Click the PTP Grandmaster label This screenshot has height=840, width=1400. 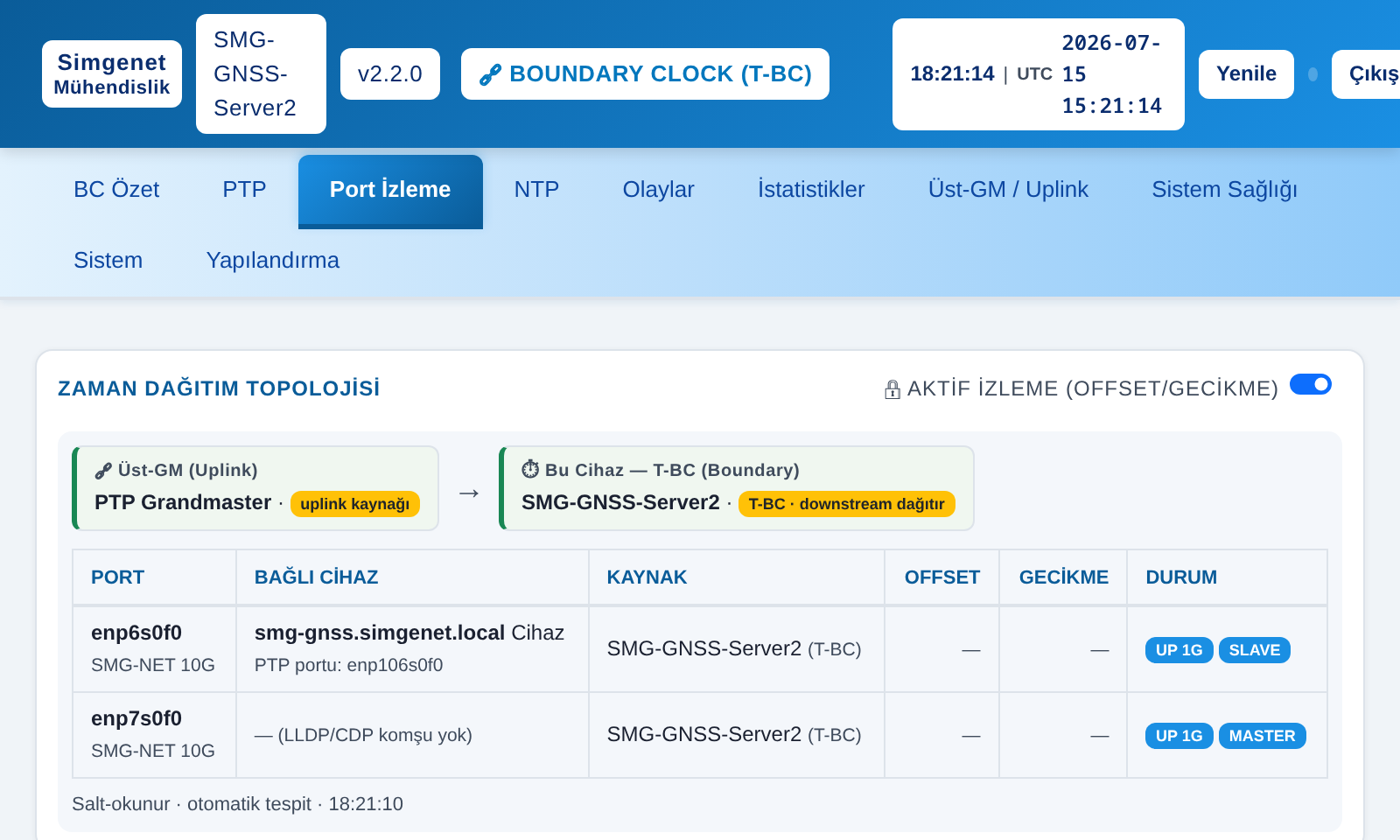(x=183, y=502)
